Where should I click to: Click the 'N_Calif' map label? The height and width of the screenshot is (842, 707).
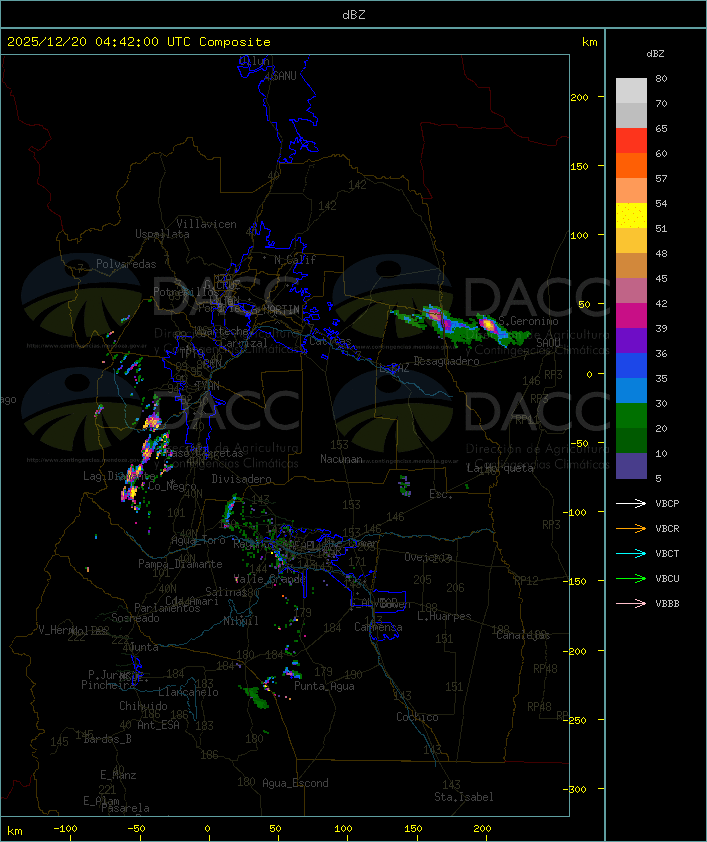point(295,260)
